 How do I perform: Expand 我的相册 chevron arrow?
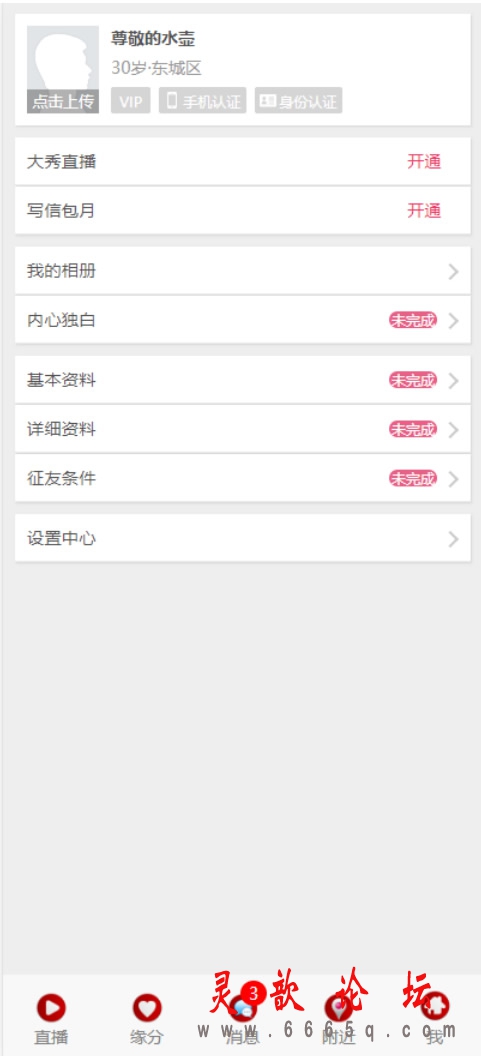click(x=453, y=271)
